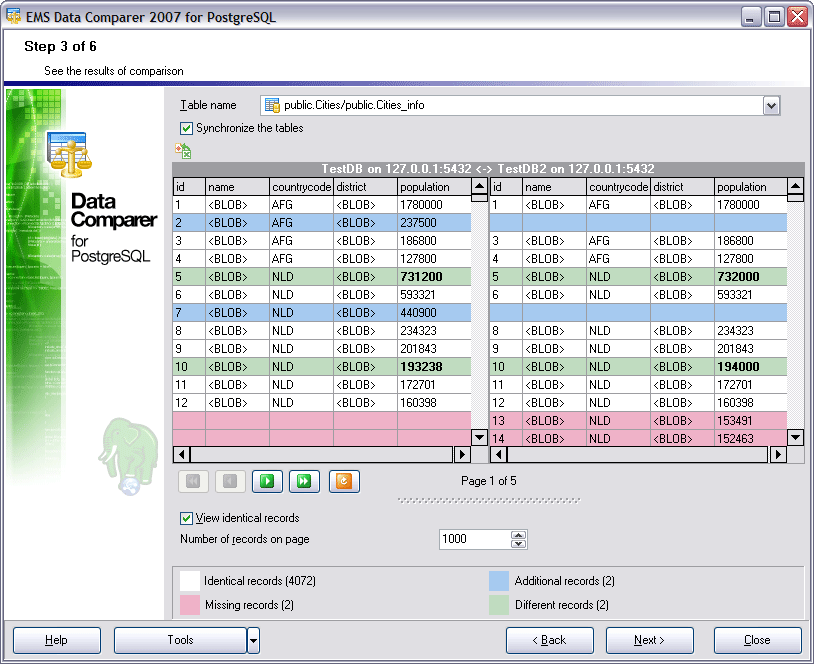The height and width of the screenshot is (664, 814).
Task: Click the Help button
Action: pos(57,640)
